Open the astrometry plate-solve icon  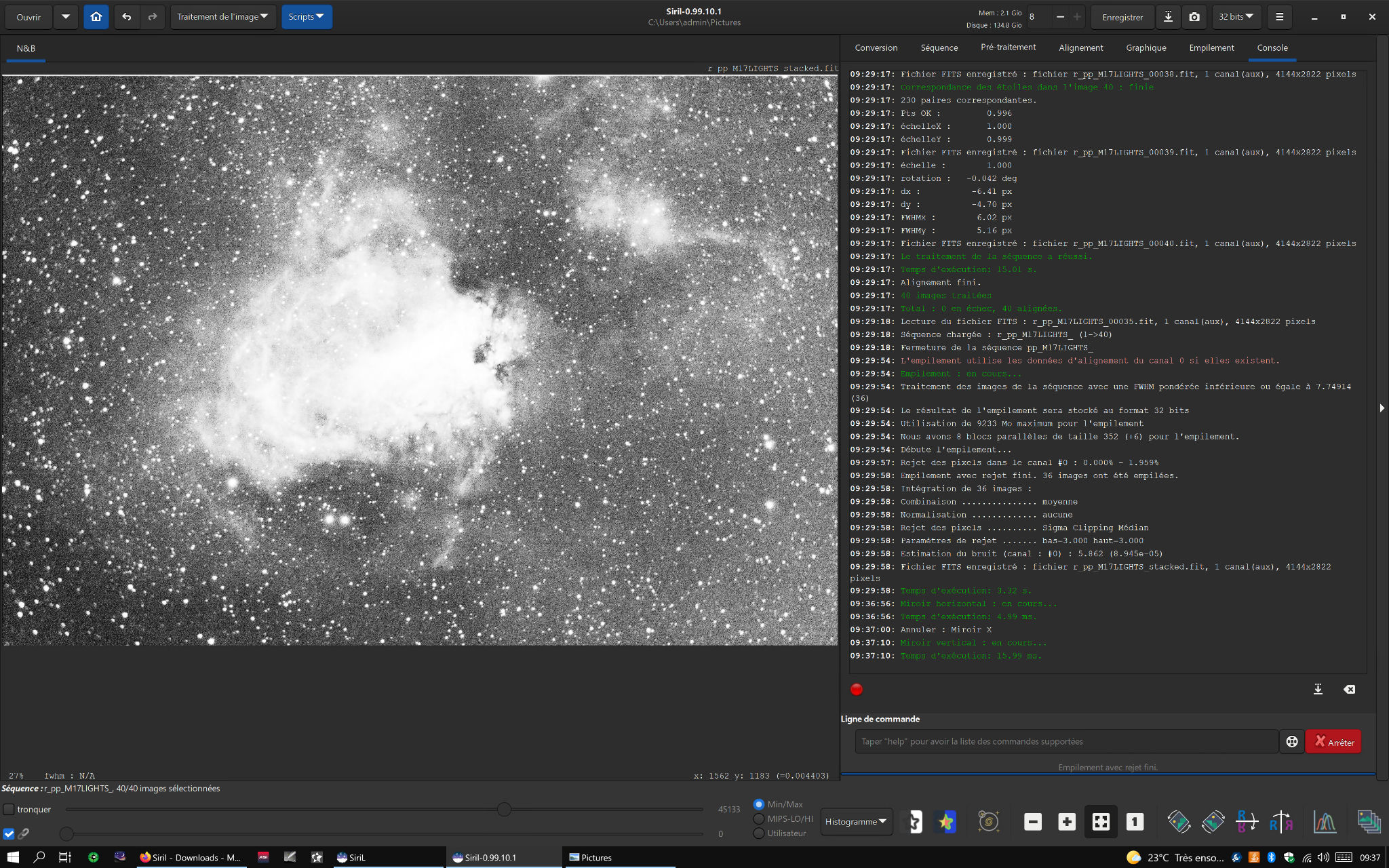pos(989,822)
